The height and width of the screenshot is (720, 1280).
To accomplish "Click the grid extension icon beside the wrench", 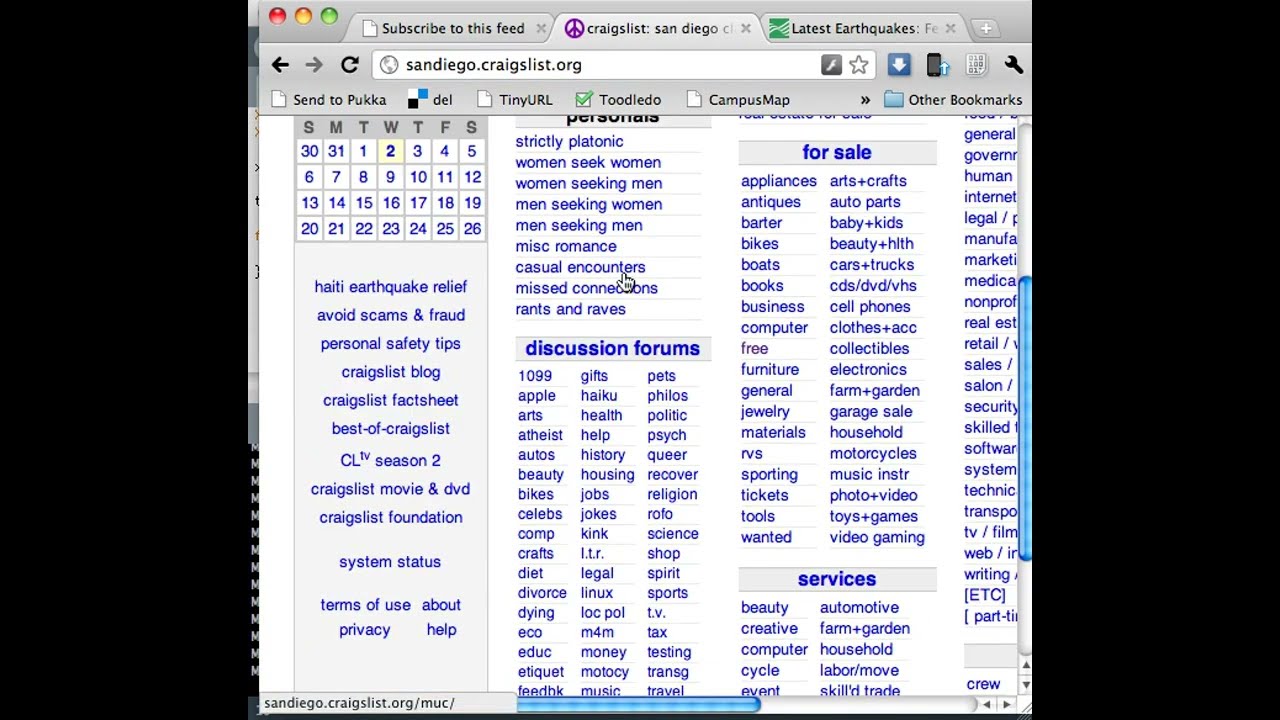I will (976, 65).
